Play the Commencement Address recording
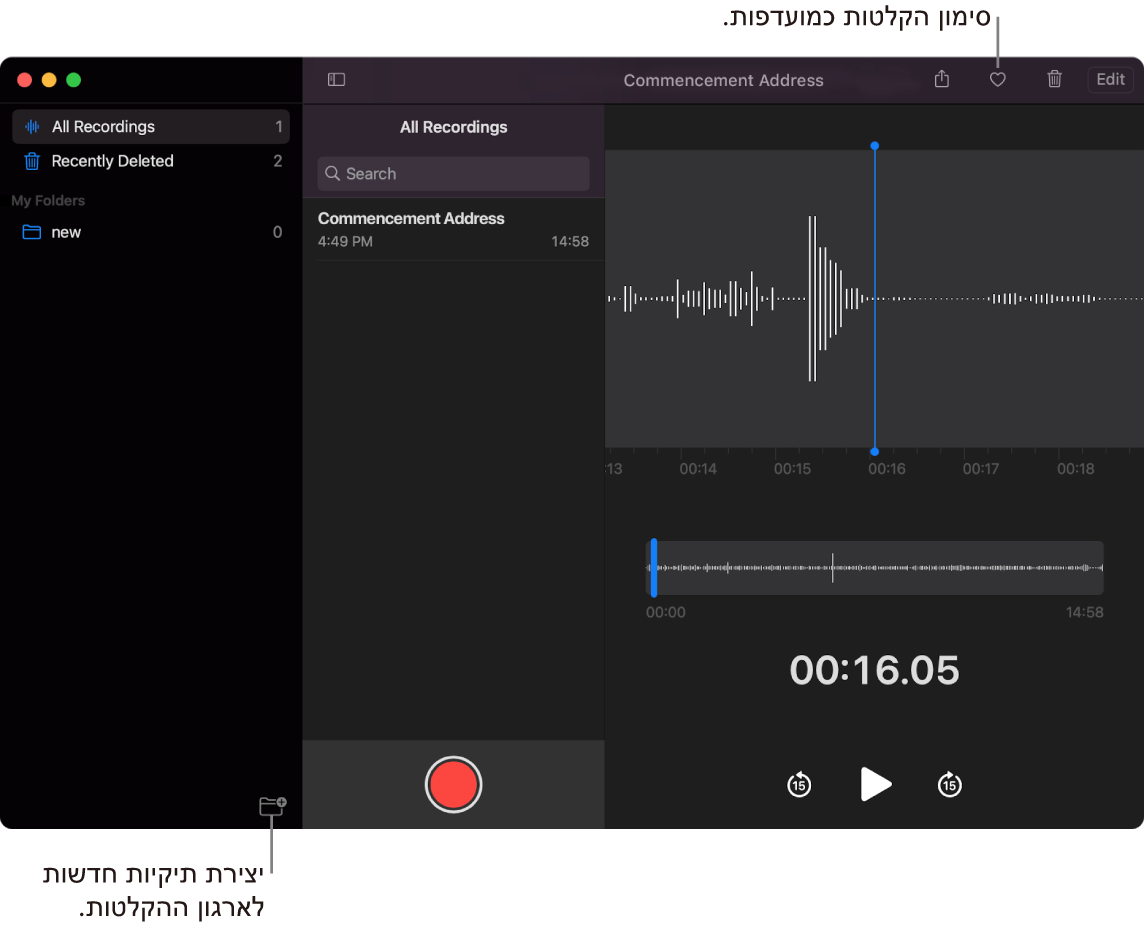 coord(876,784)
